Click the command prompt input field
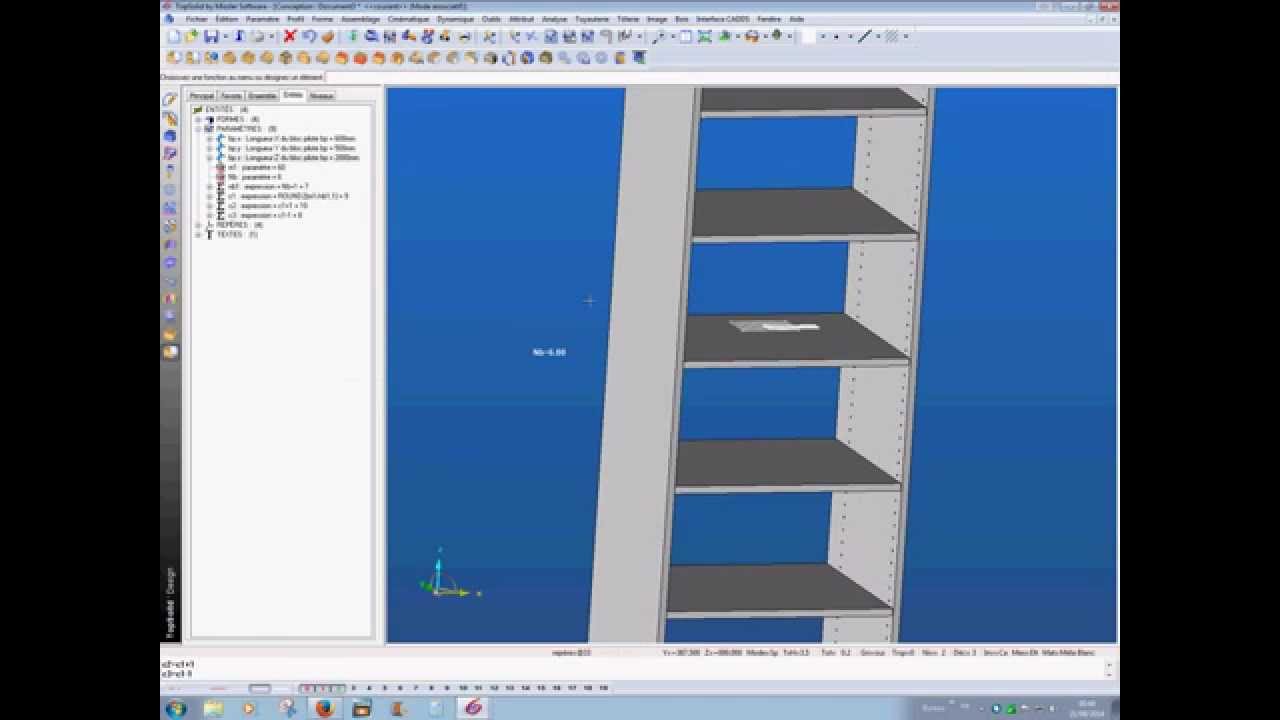Screen dimensions: 1280x720 point(723,77)
